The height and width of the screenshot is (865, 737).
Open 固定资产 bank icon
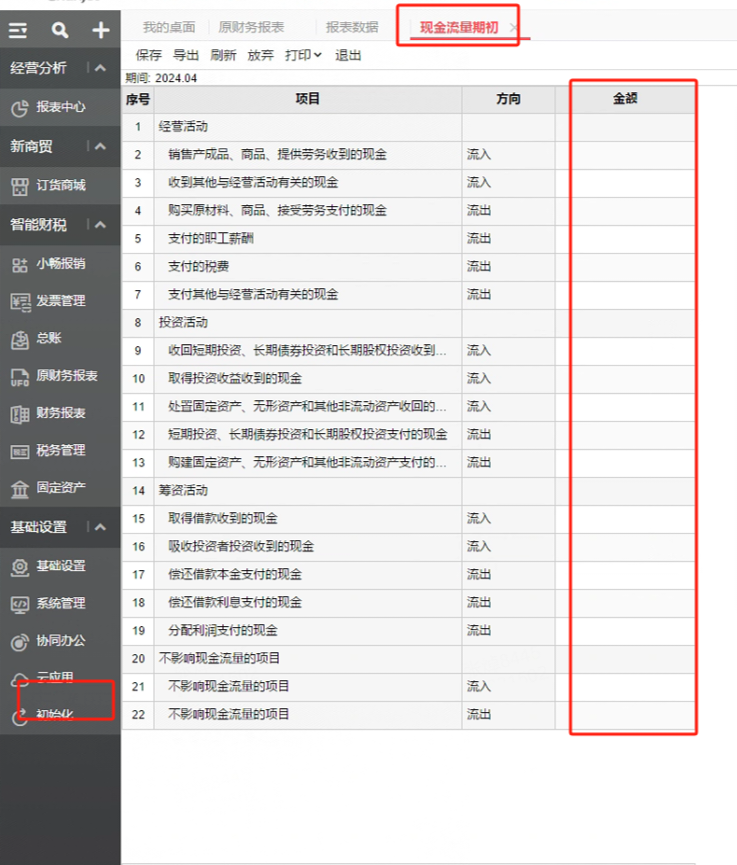pyautogui.click(x=20, y=489)
